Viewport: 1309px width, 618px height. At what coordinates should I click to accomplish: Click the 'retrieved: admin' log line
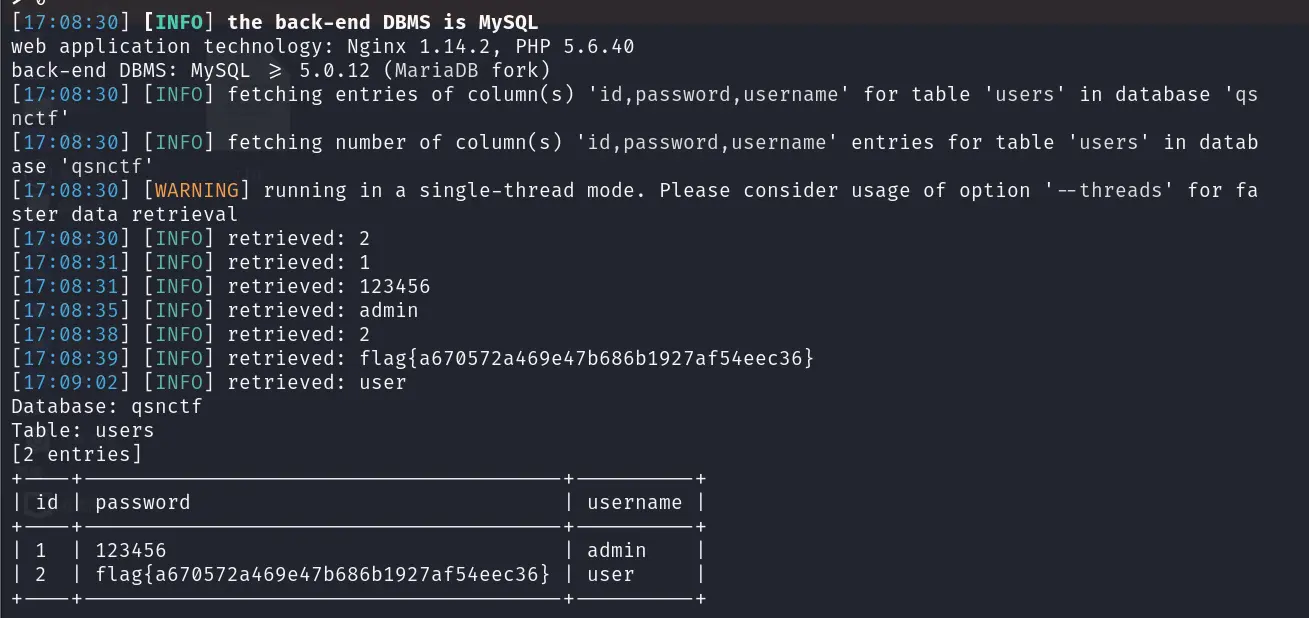tap(322, 311)
